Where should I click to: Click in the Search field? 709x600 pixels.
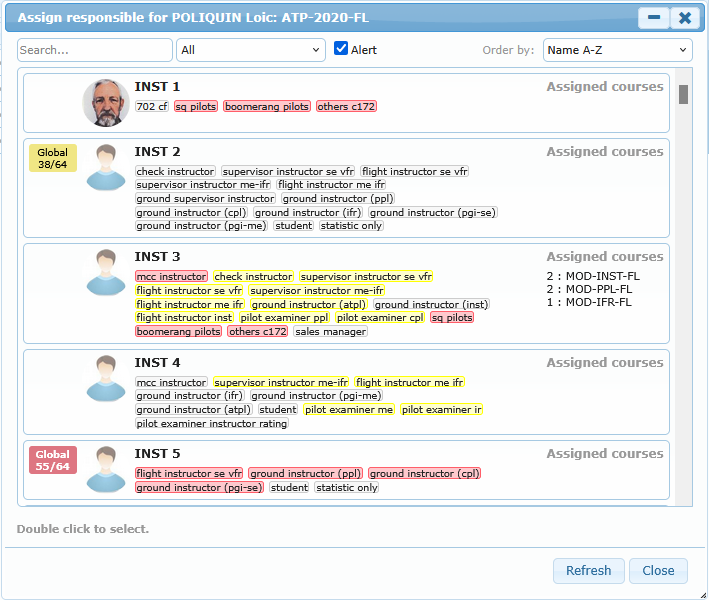tap(95, 50)
